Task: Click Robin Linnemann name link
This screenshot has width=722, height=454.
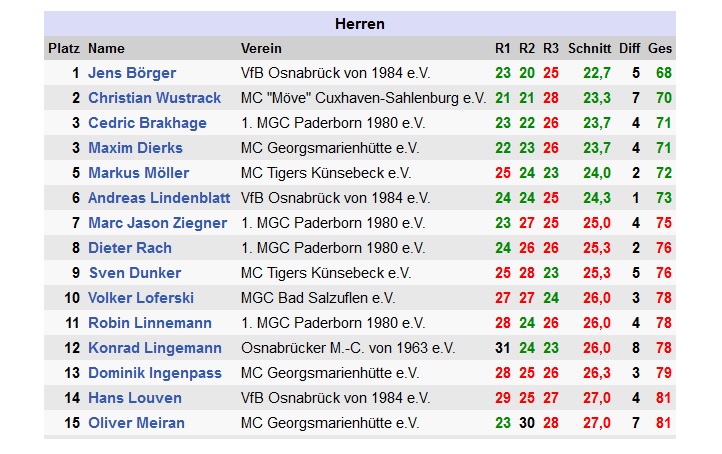Action: 150,323
